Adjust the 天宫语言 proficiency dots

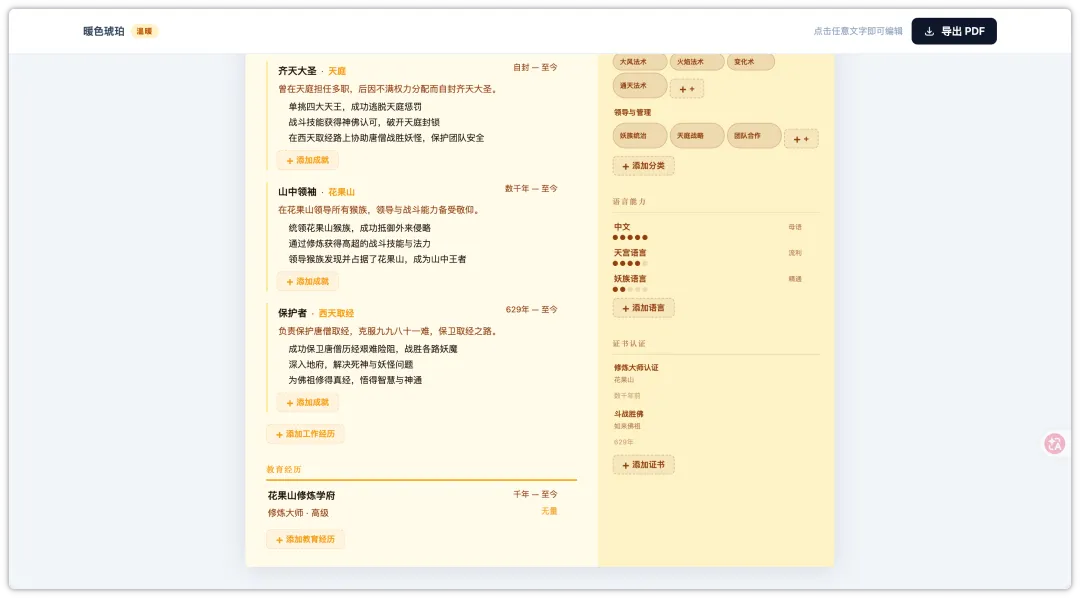click(x=630, y=263)
